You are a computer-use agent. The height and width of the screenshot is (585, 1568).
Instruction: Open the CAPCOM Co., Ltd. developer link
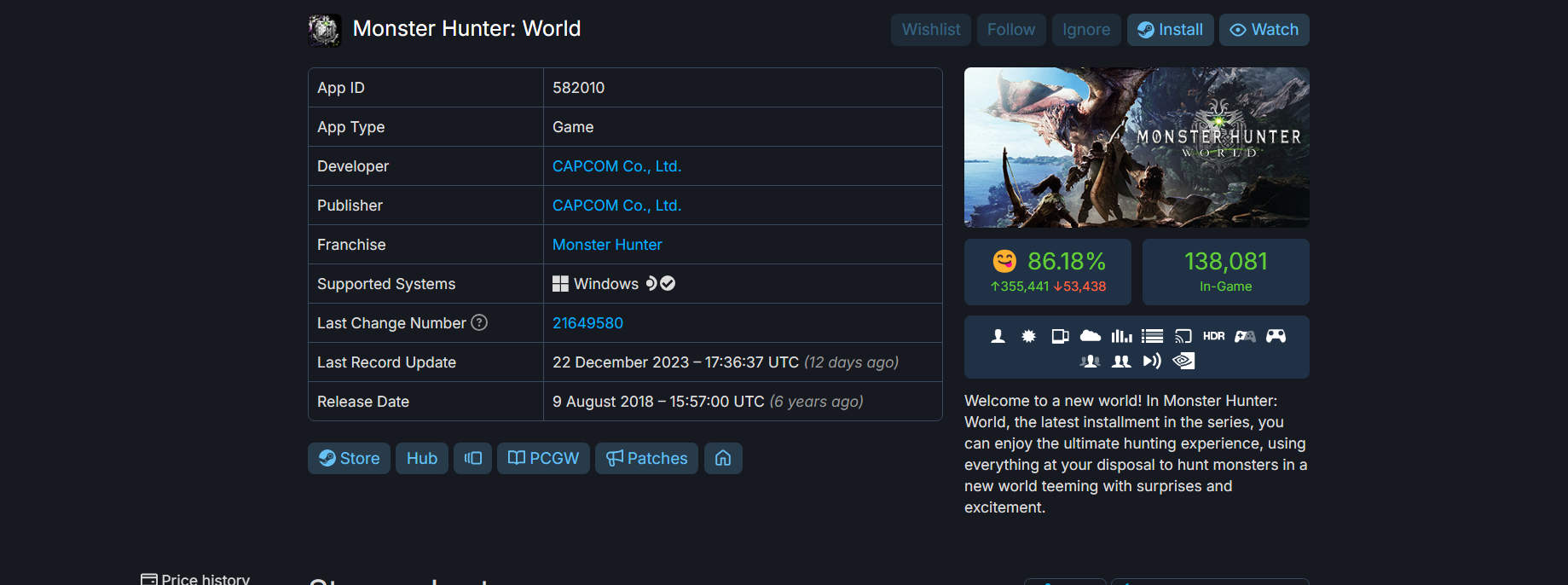tap(616, 166)
